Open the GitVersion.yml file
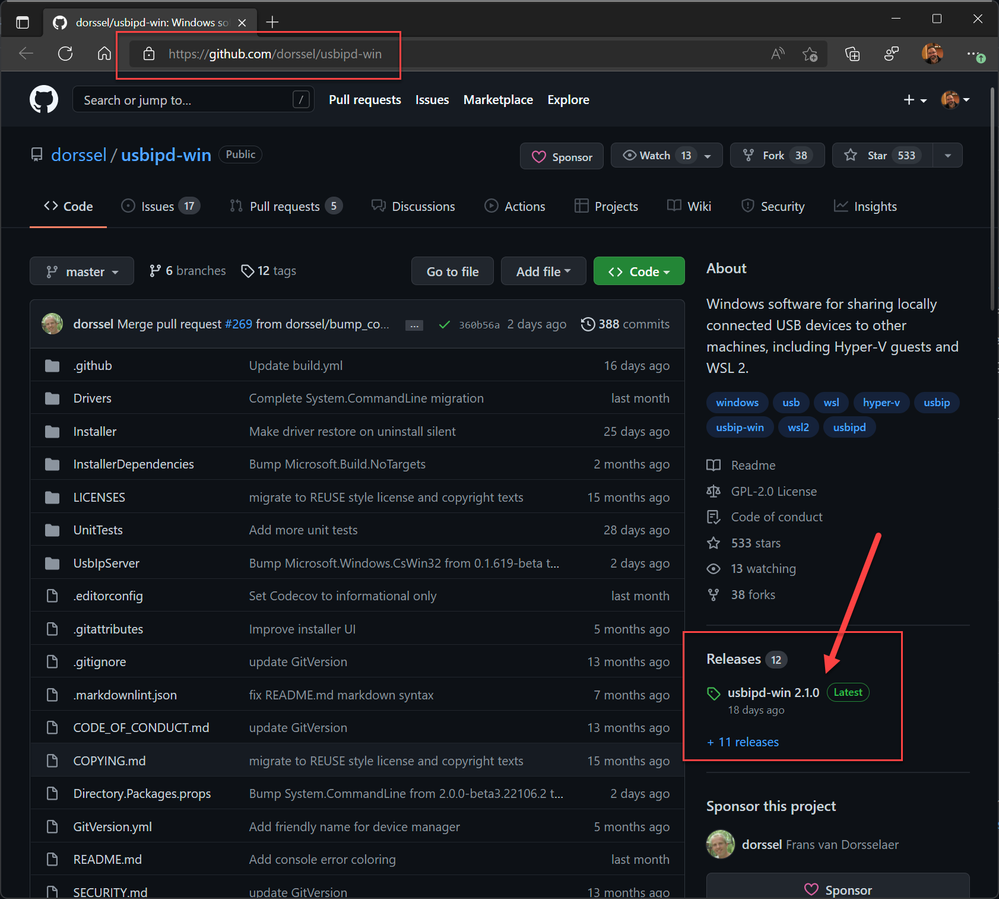Viewport: 999px width, 899px height. (112, 827)
